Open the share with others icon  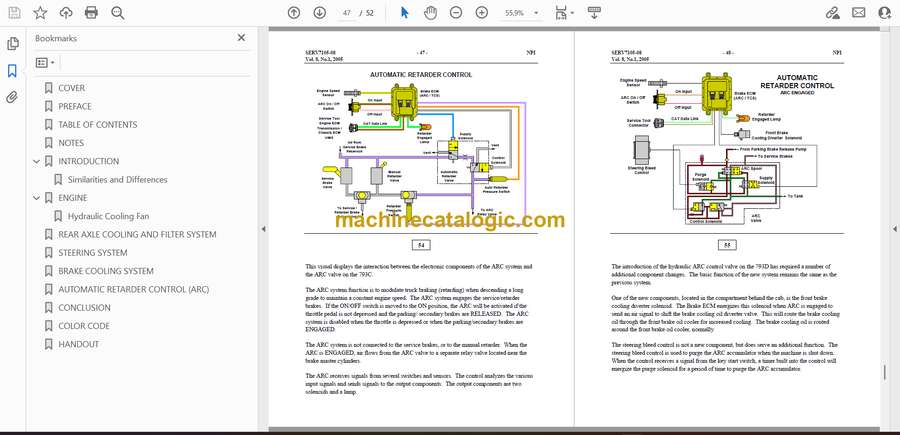coord(885,13)
